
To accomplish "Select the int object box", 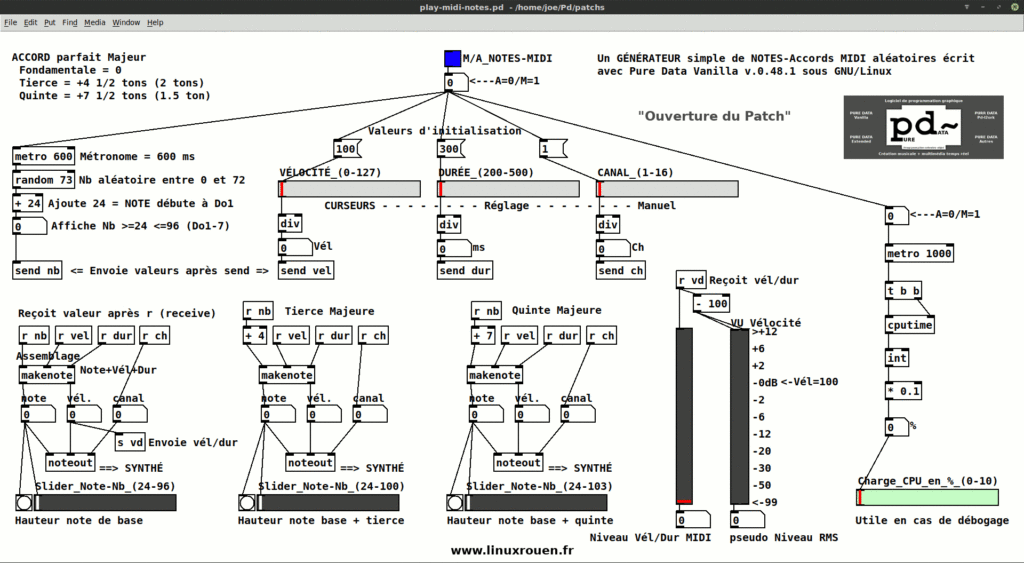I will (897, 358).
